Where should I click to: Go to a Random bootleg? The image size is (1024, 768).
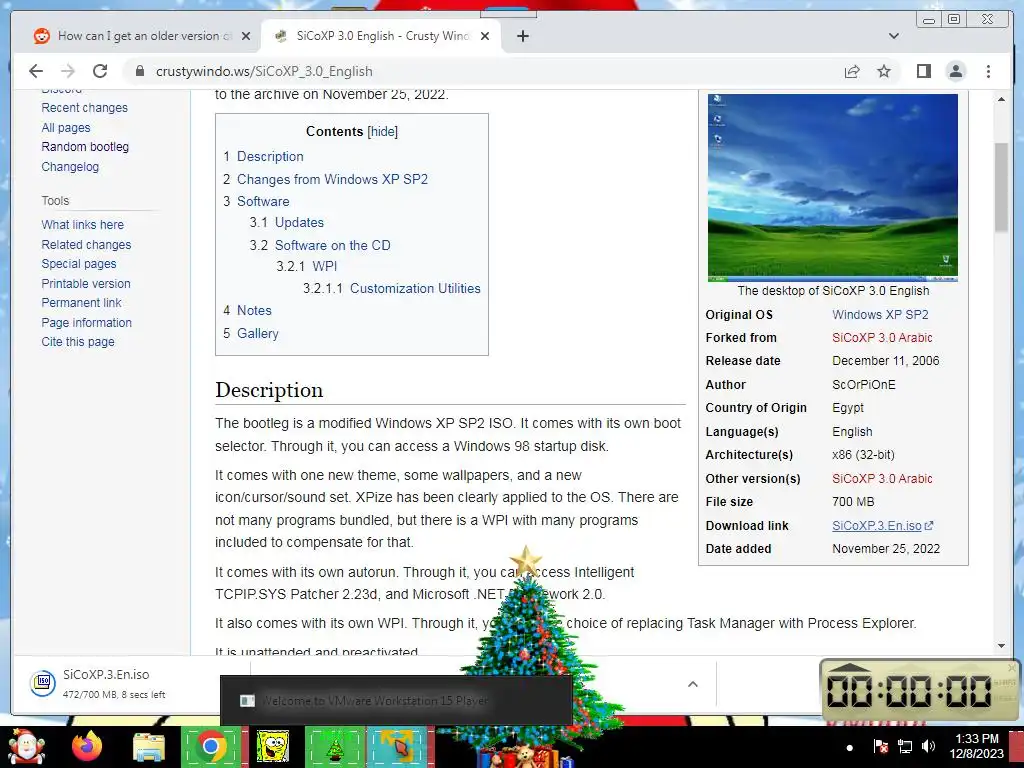tap(85, 147)
